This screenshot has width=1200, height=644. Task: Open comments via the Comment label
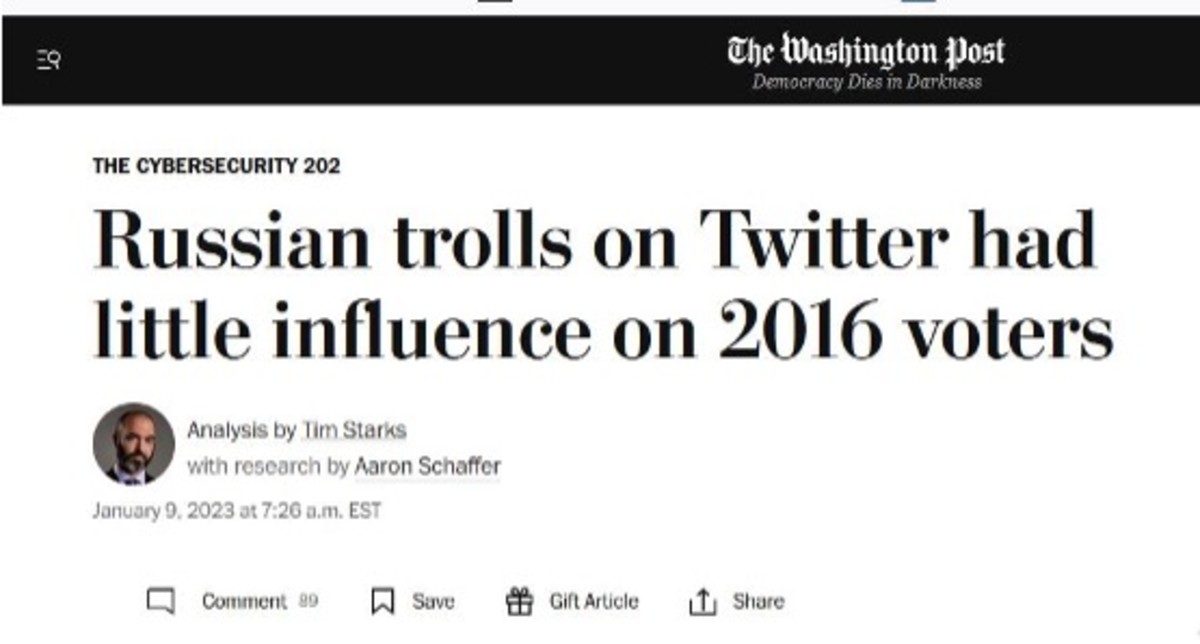coord(244,601)
